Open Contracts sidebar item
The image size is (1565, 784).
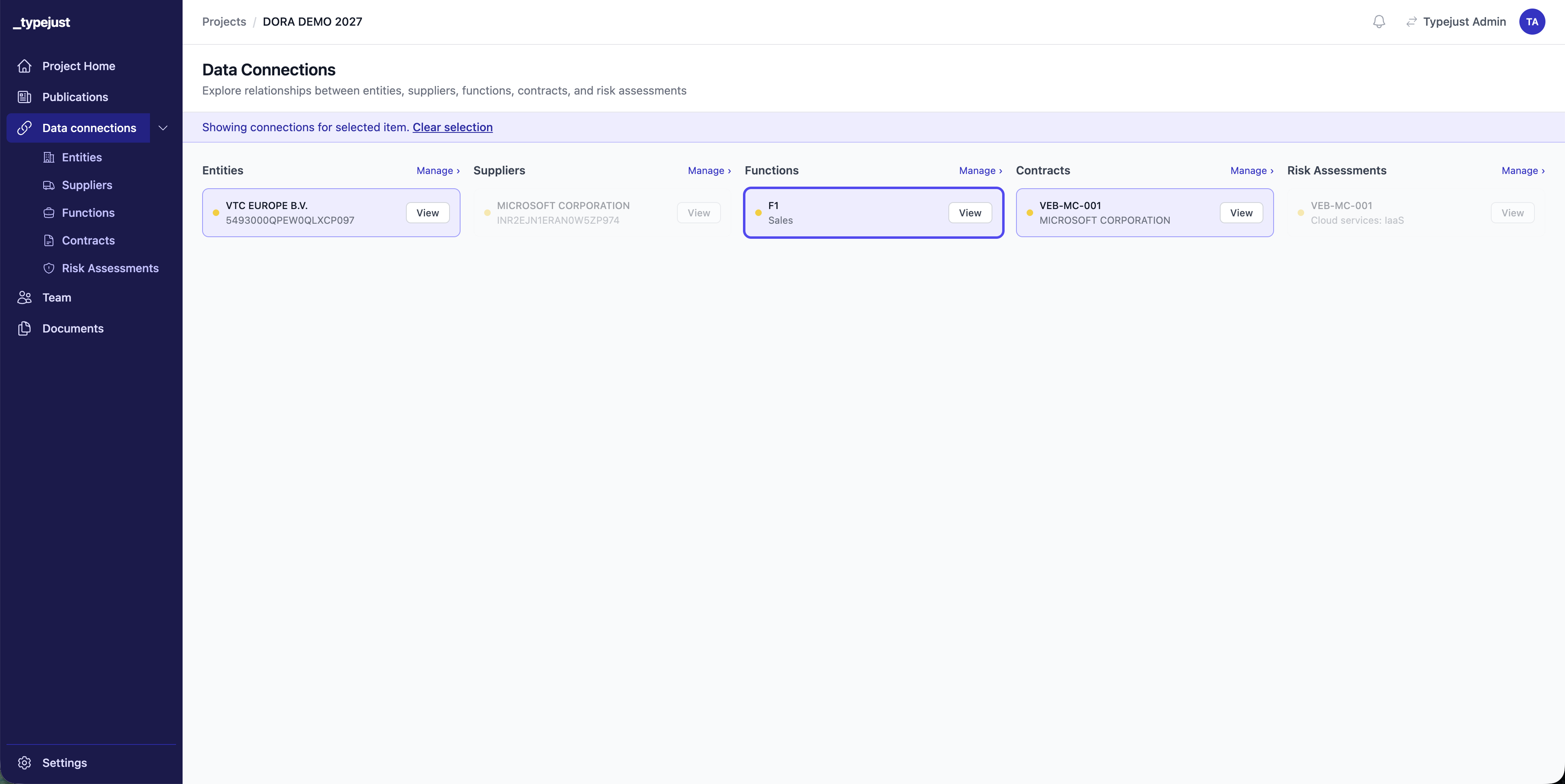click(x=88, y=240)
